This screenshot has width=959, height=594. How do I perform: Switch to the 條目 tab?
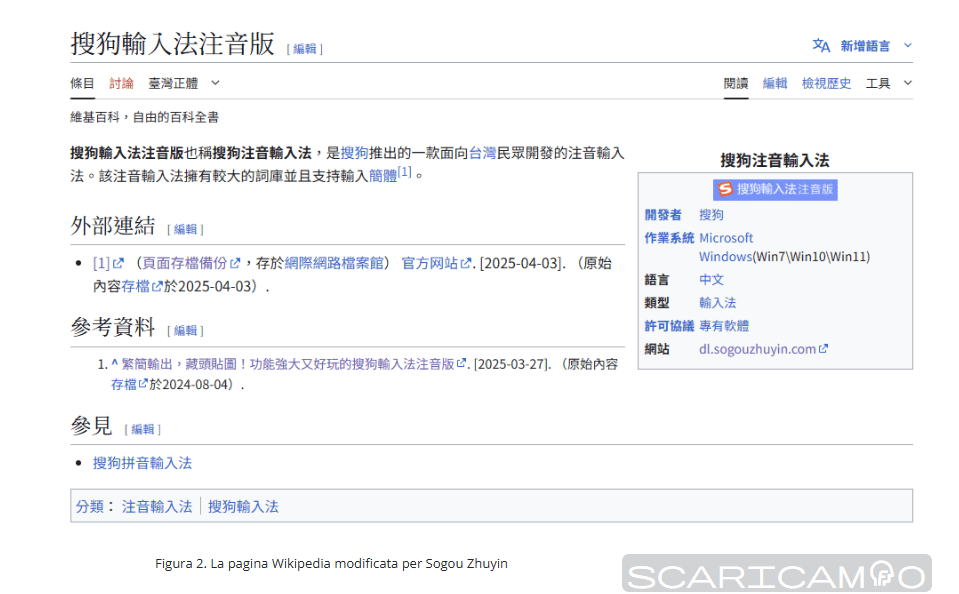(x=83, y=83)
